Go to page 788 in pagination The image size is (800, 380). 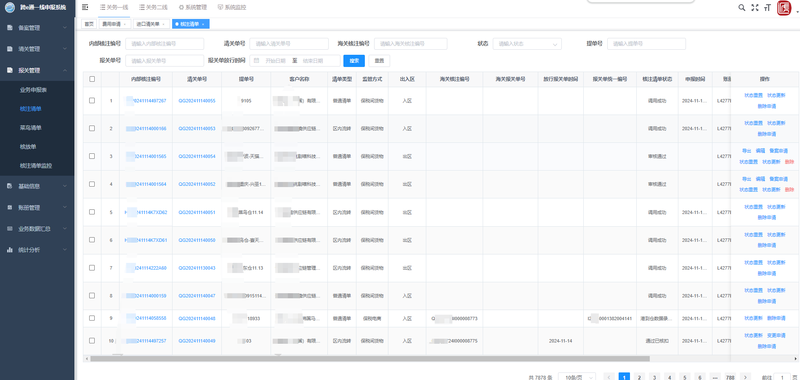(x=730, y=377)
